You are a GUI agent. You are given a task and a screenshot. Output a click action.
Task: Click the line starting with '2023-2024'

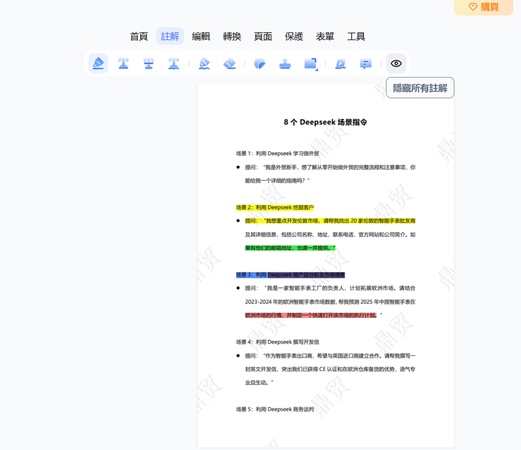(x=330, y=302)
